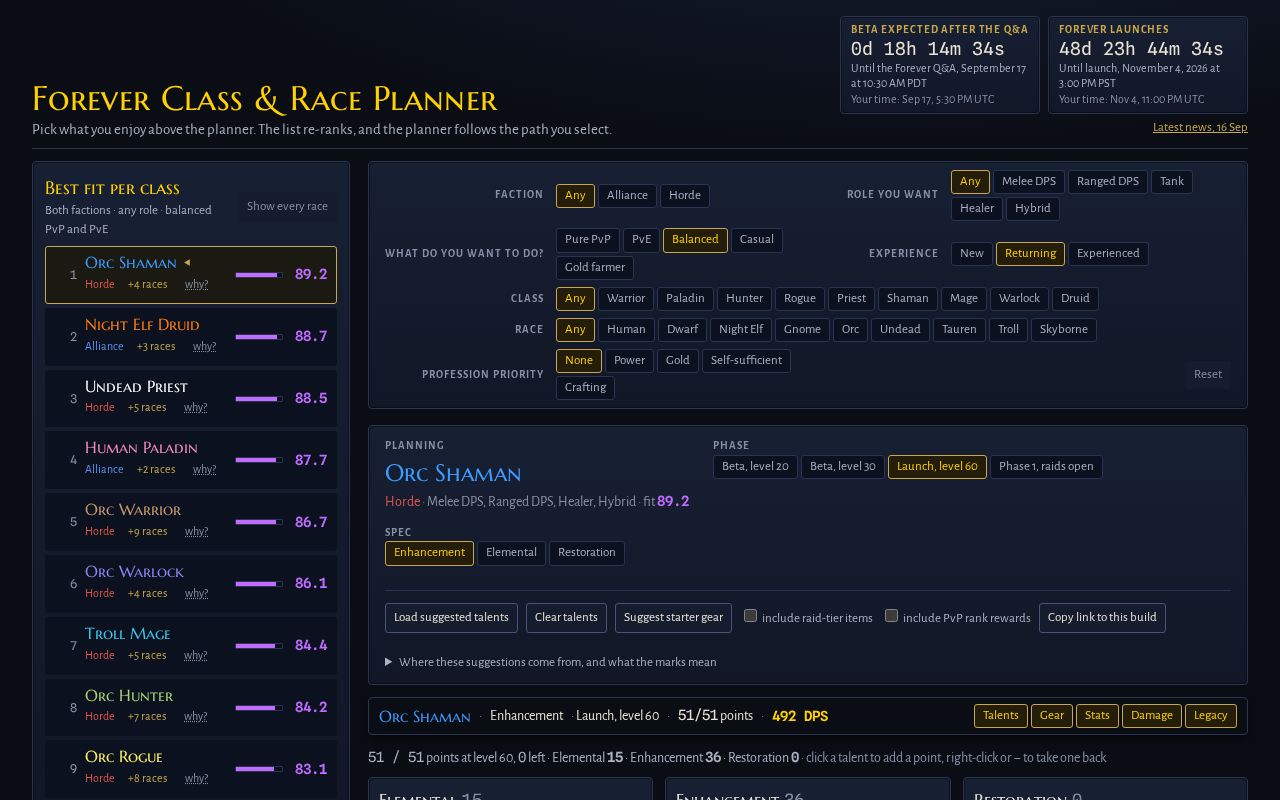The image size is (1280, 800).
Task: Open the Latest news, 16 Sep link
Action: [1200, 128]
